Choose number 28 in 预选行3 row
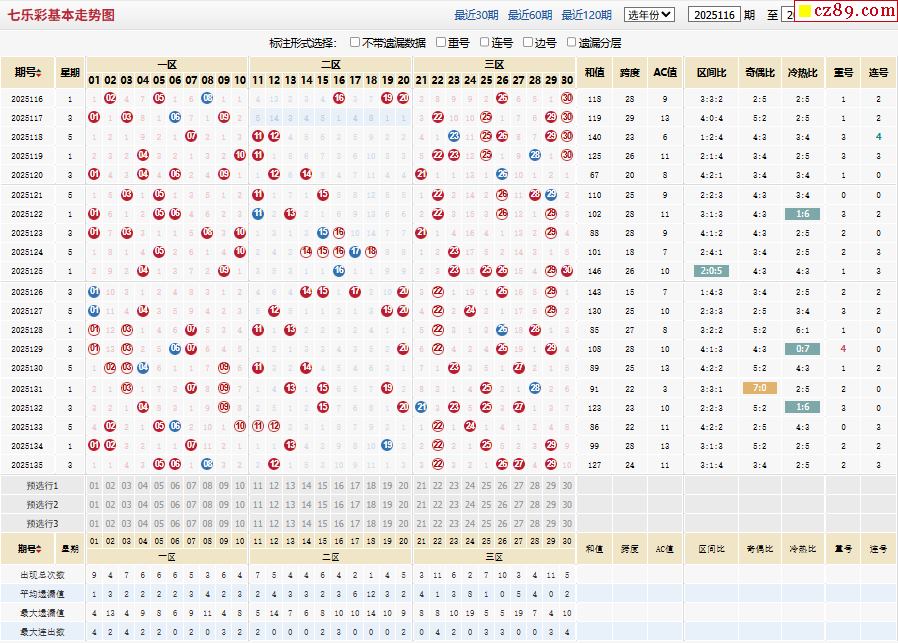 point(534,523)
